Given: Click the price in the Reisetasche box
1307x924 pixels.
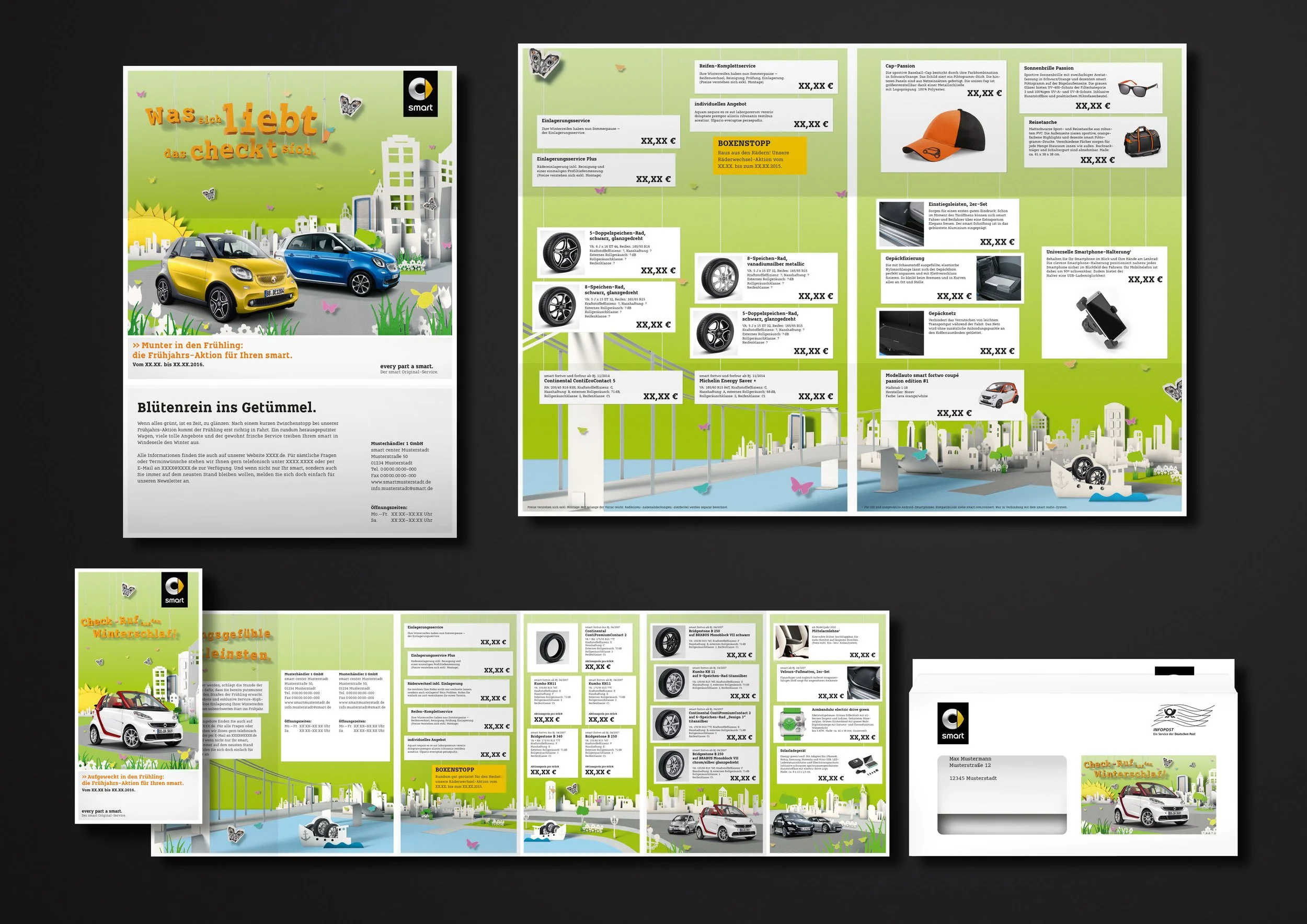Looking at the screenshot, I should coord(1097,160).
